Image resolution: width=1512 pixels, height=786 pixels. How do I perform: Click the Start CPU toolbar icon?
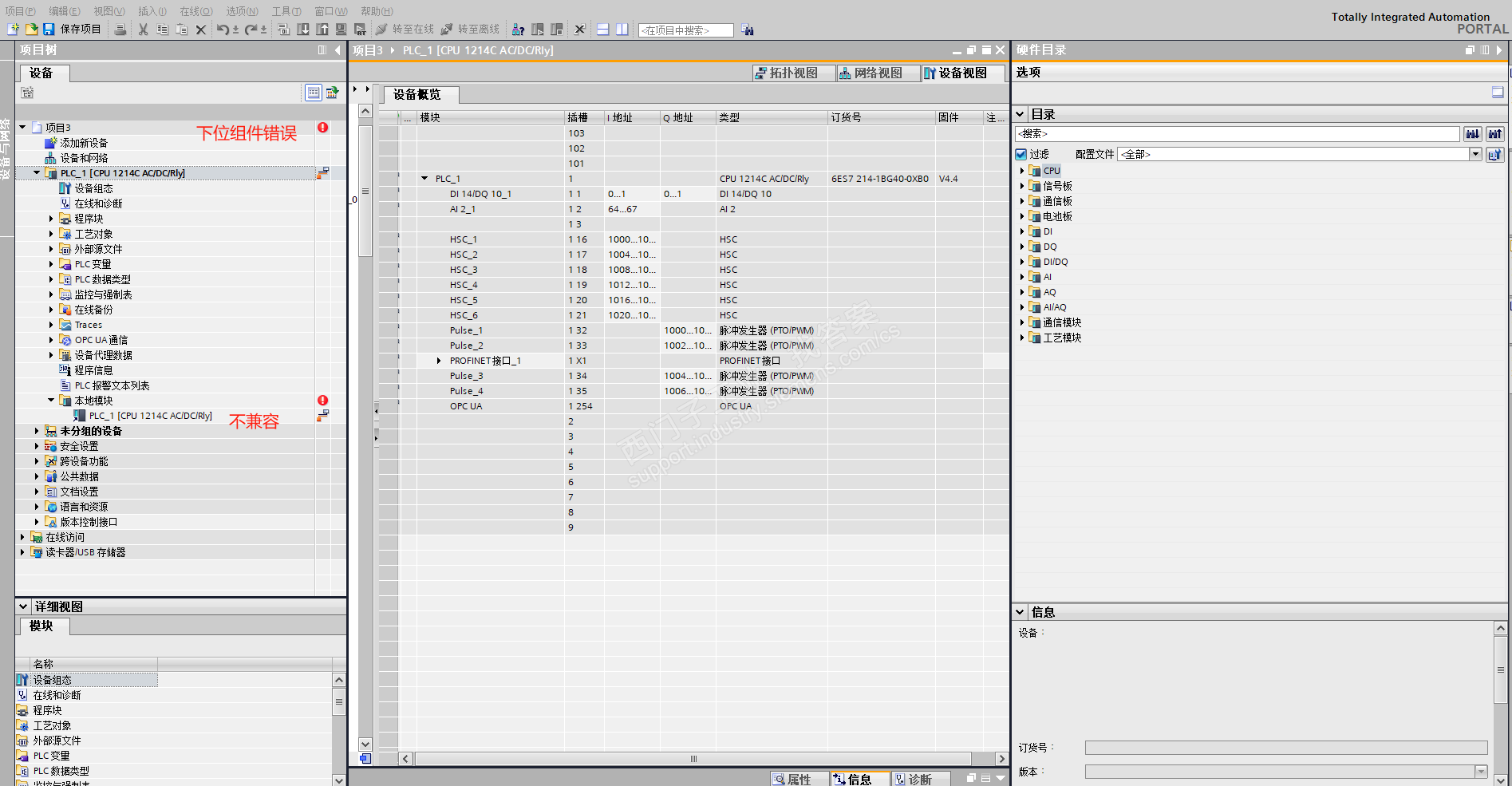click(x=538, y=30)
